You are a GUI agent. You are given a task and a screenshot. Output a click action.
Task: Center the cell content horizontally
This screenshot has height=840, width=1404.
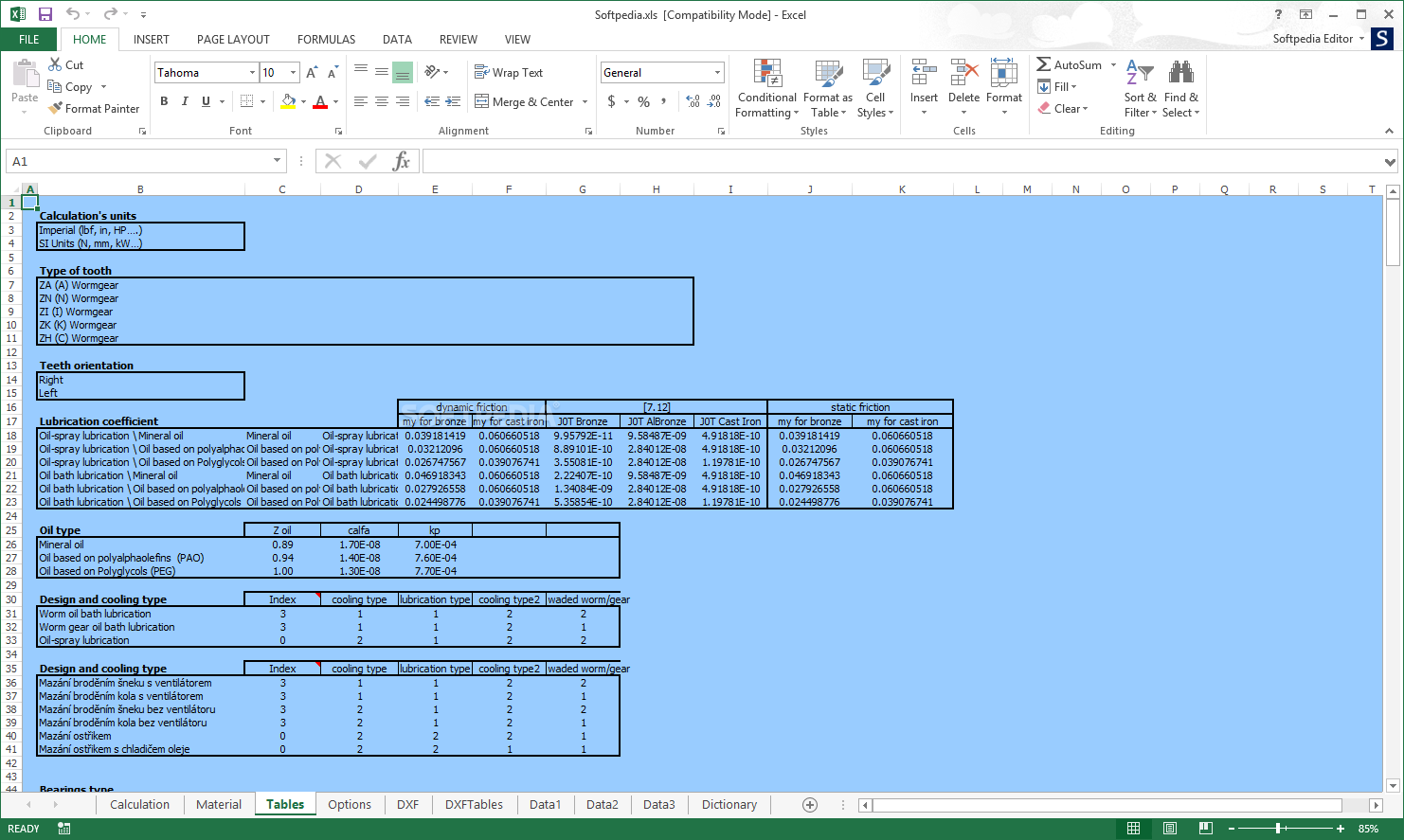tap(381, 100)
